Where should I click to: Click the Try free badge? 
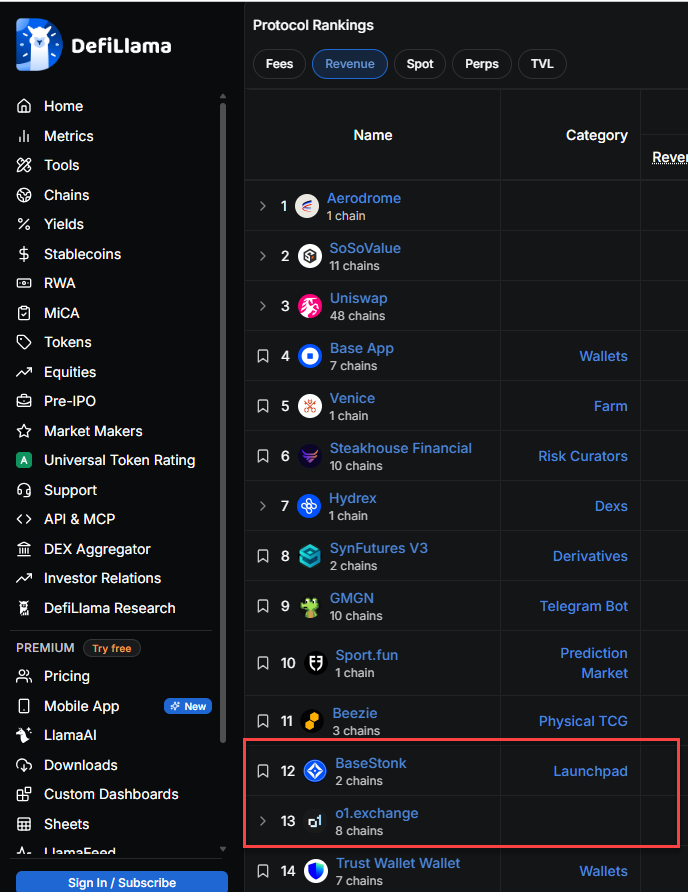(x=112, y=648)
